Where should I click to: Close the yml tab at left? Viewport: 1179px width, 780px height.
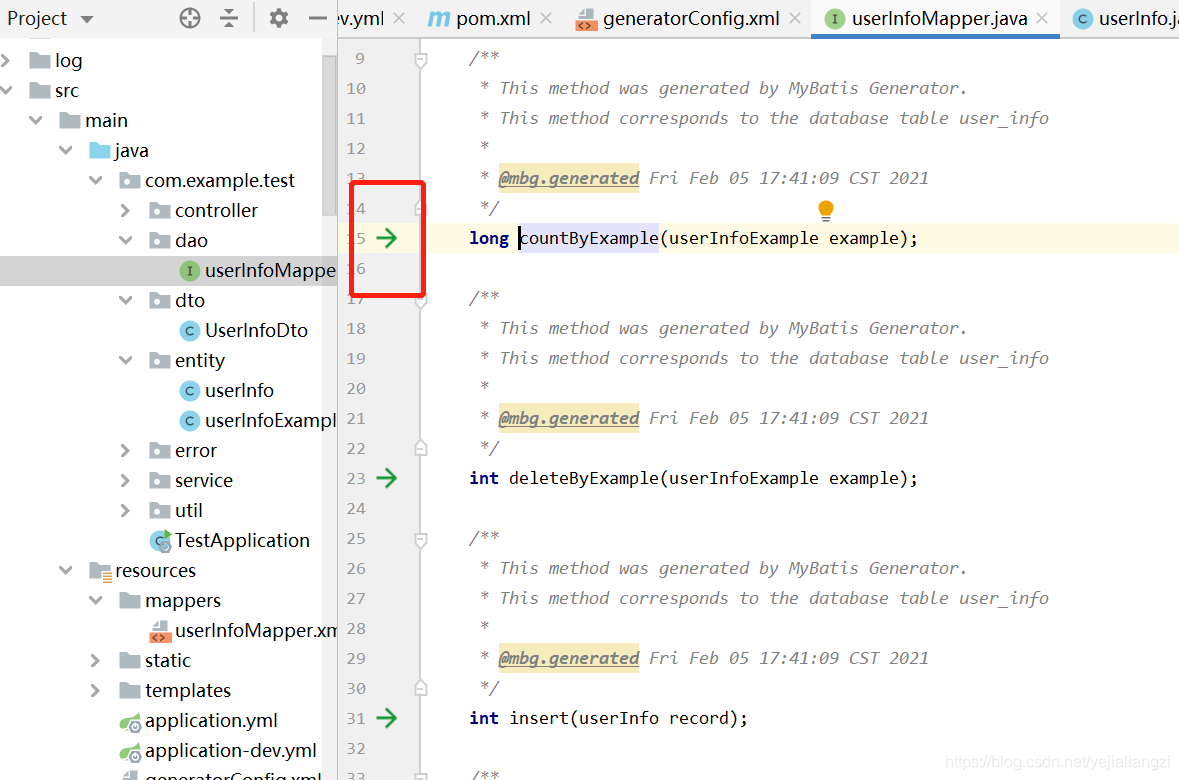[399, 18]
